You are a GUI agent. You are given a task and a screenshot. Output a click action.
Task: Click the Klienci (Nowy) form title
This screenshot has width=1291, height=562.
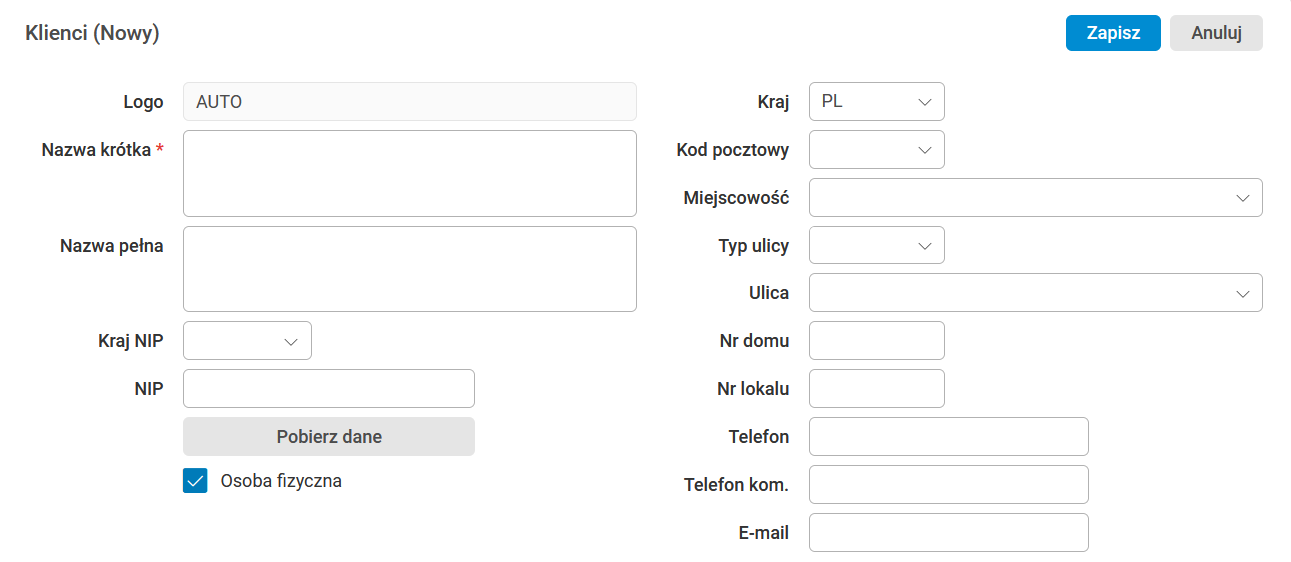tap(92, 33)
